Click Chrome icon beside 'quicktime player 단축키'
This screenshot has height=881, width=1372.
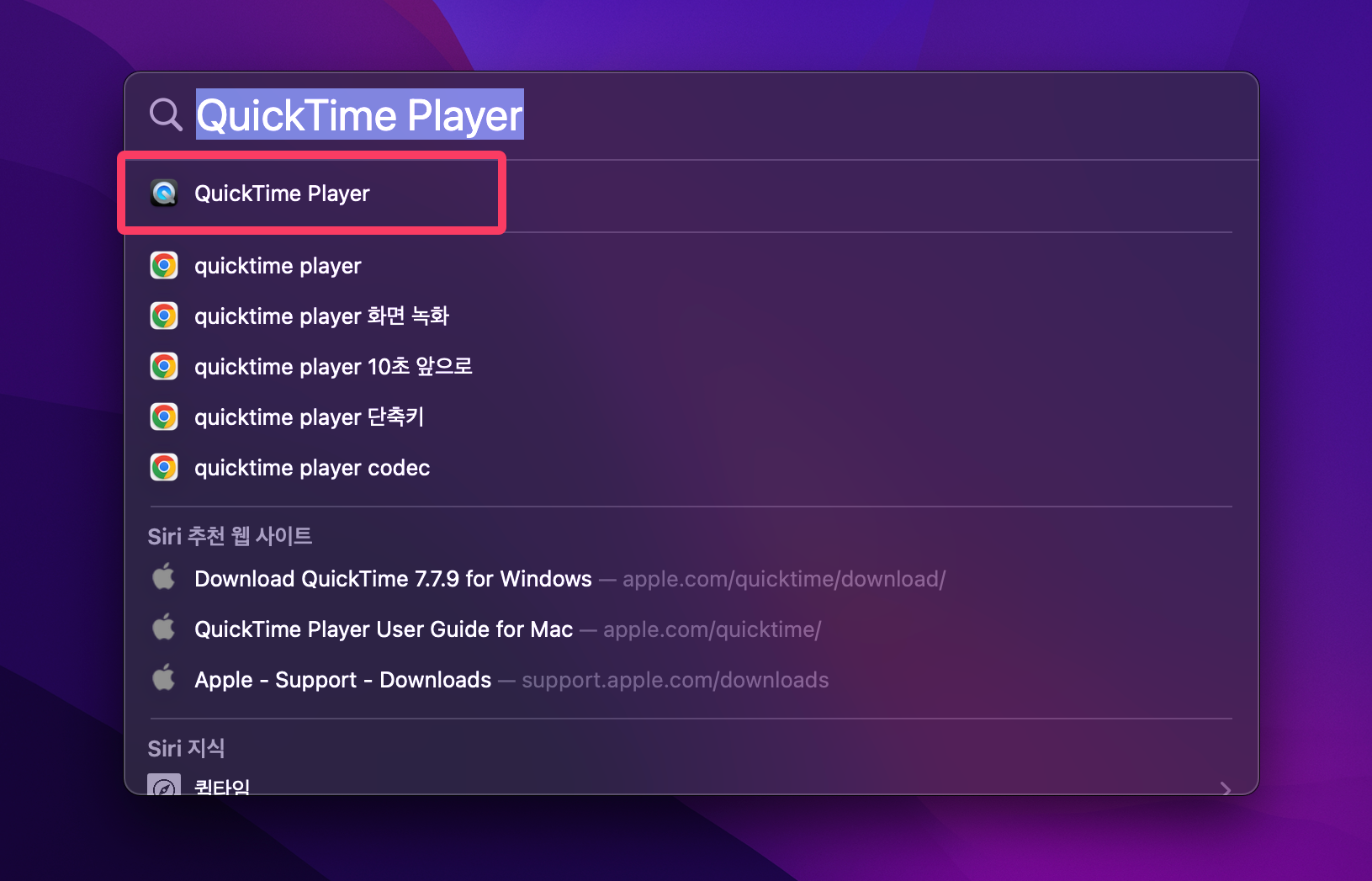click(x=164, y=417)
